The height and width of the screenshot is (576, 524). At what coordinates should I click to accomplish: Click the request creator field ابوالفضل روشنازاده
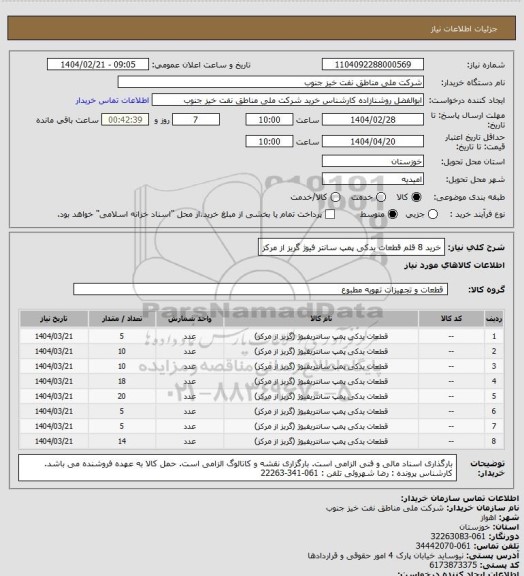coord(288,100)
